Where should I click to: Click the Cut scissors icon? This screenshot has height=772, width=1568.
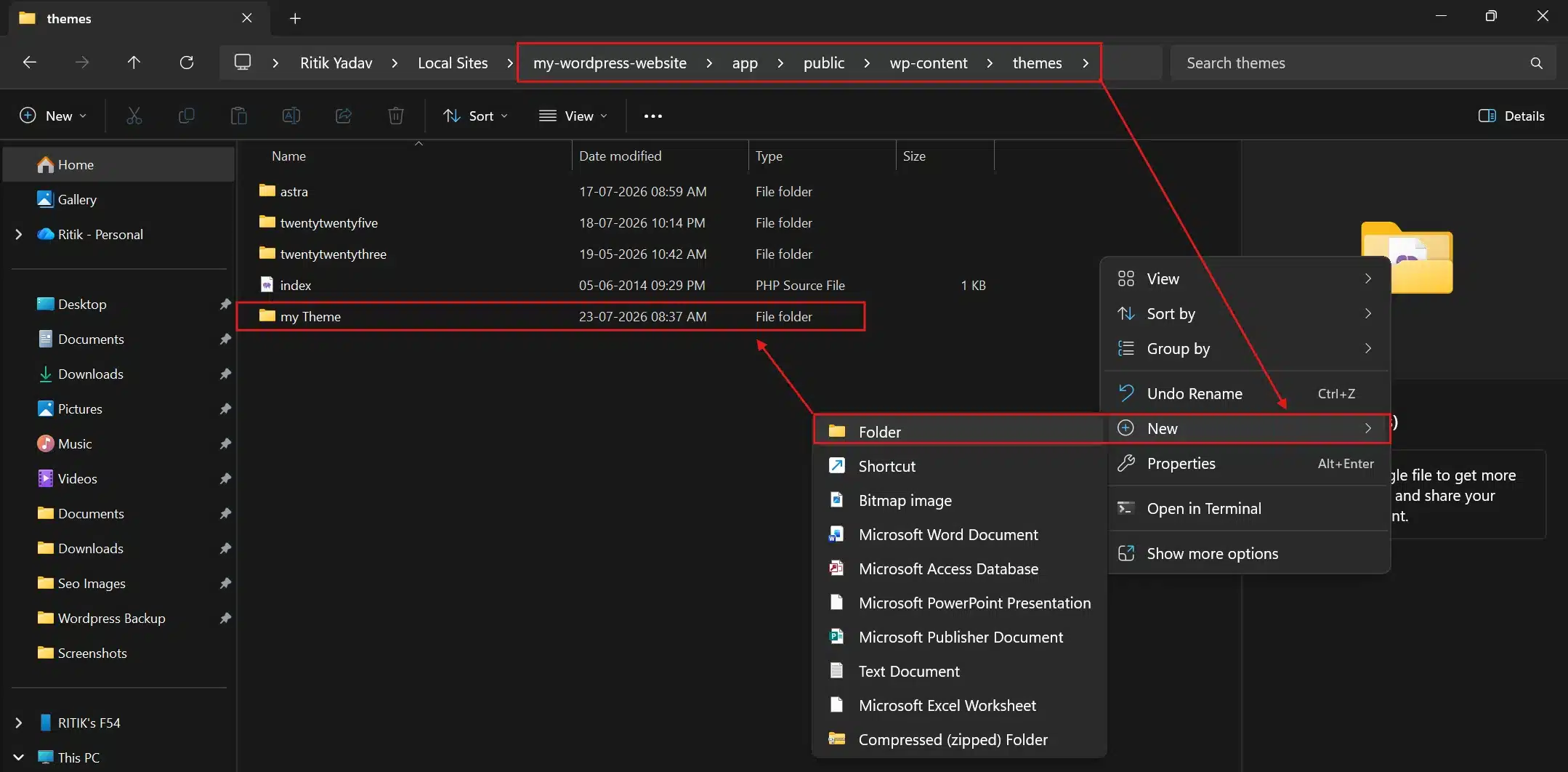pyautogui.click(x=134, y=116)
